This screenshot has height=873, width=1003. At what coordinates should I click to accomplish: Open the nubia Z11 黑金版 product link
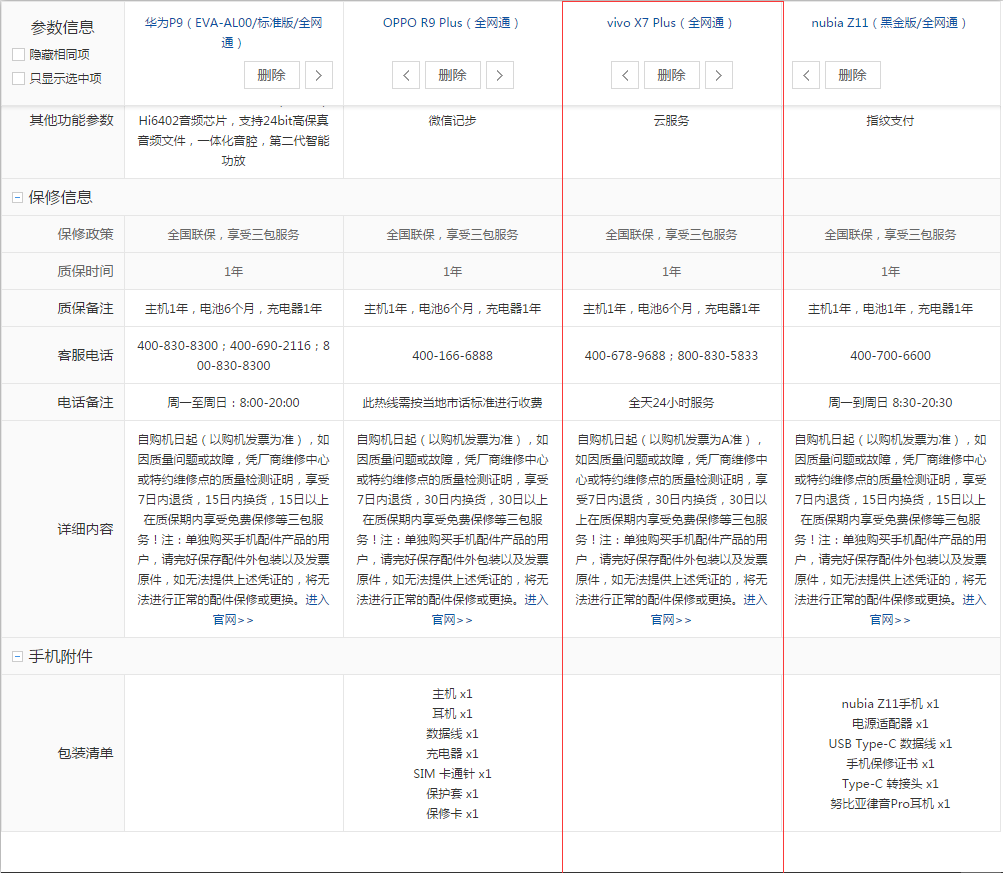tap(890, 23)
